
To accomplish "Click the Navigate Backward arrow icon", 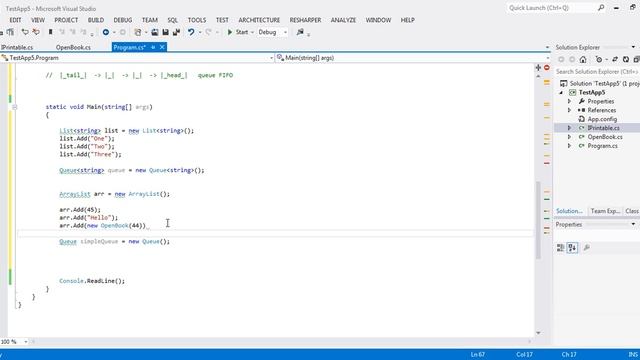I will pos(106,32).
